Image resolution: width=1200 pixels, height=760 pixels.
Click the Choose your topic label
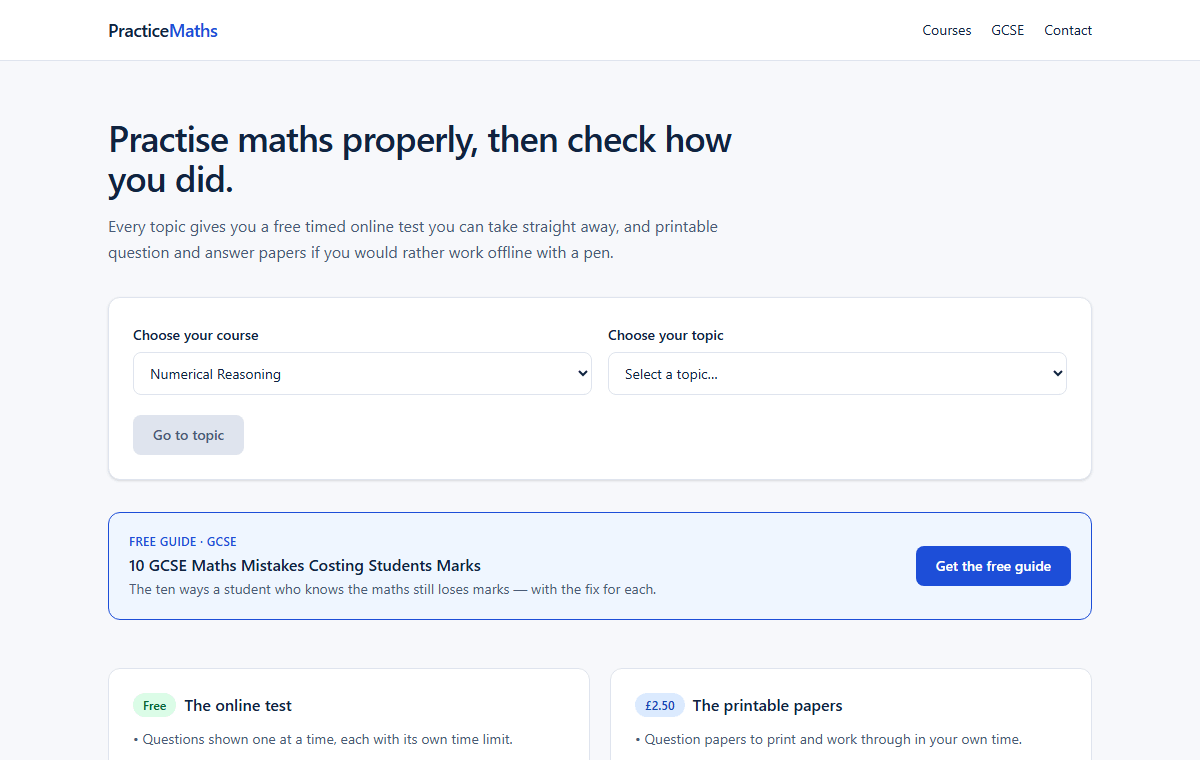(666, 336)
